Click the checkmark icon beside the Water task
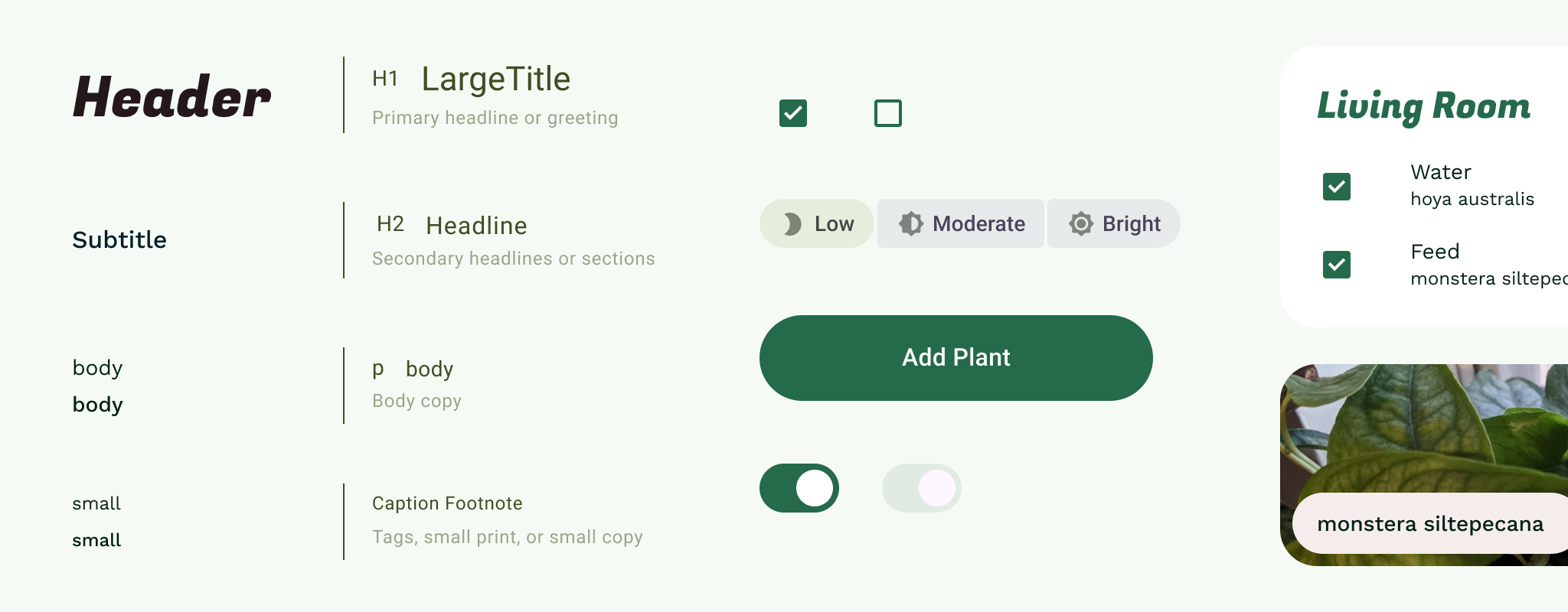Screen dimensions: 1568x612 [x=1336, y=186]
